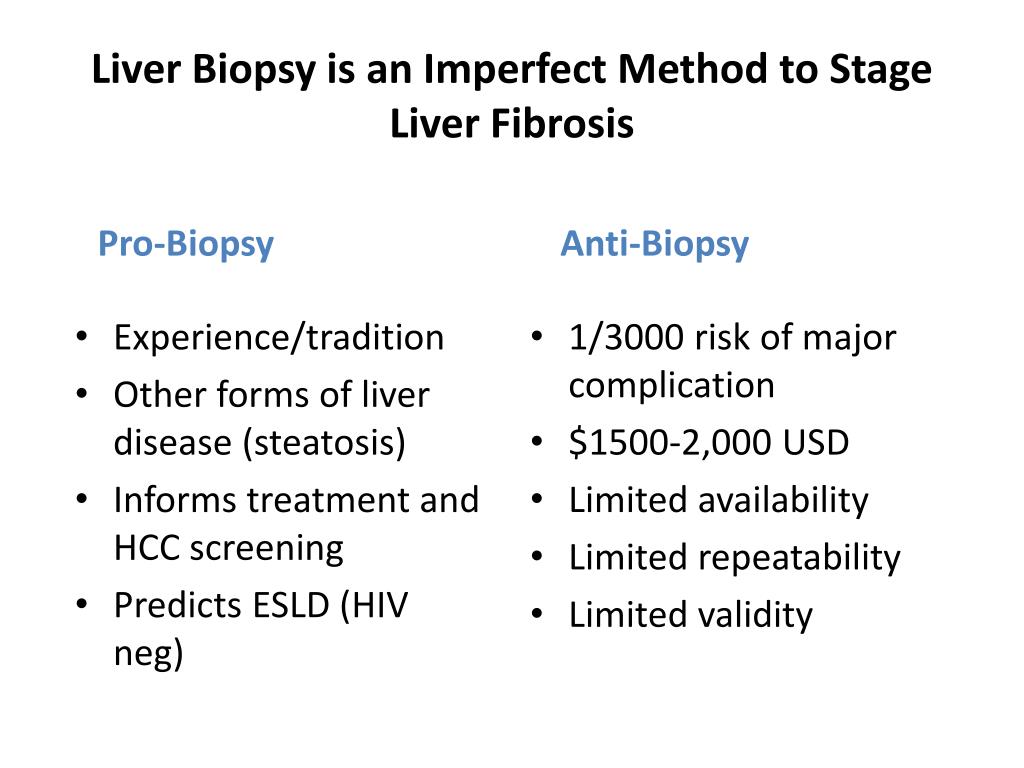Click the $1500-2,000 USD bullet
Screen dimensions: 1024x768
709,443
